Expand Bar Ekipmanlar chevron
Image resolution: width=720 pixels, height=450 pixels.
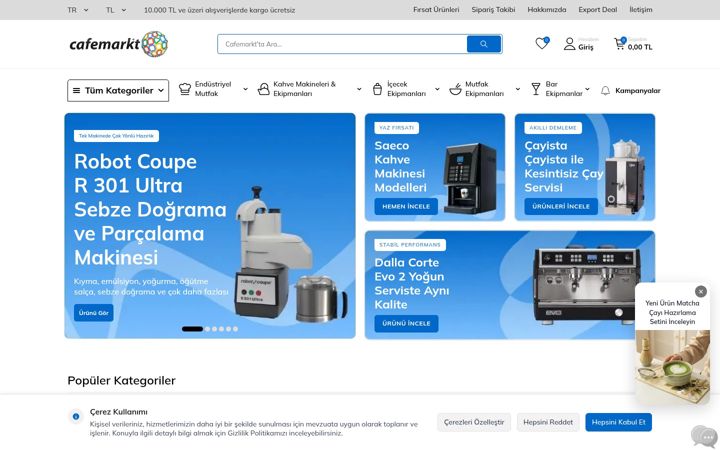pyautogui.click(x=587, y=89)
